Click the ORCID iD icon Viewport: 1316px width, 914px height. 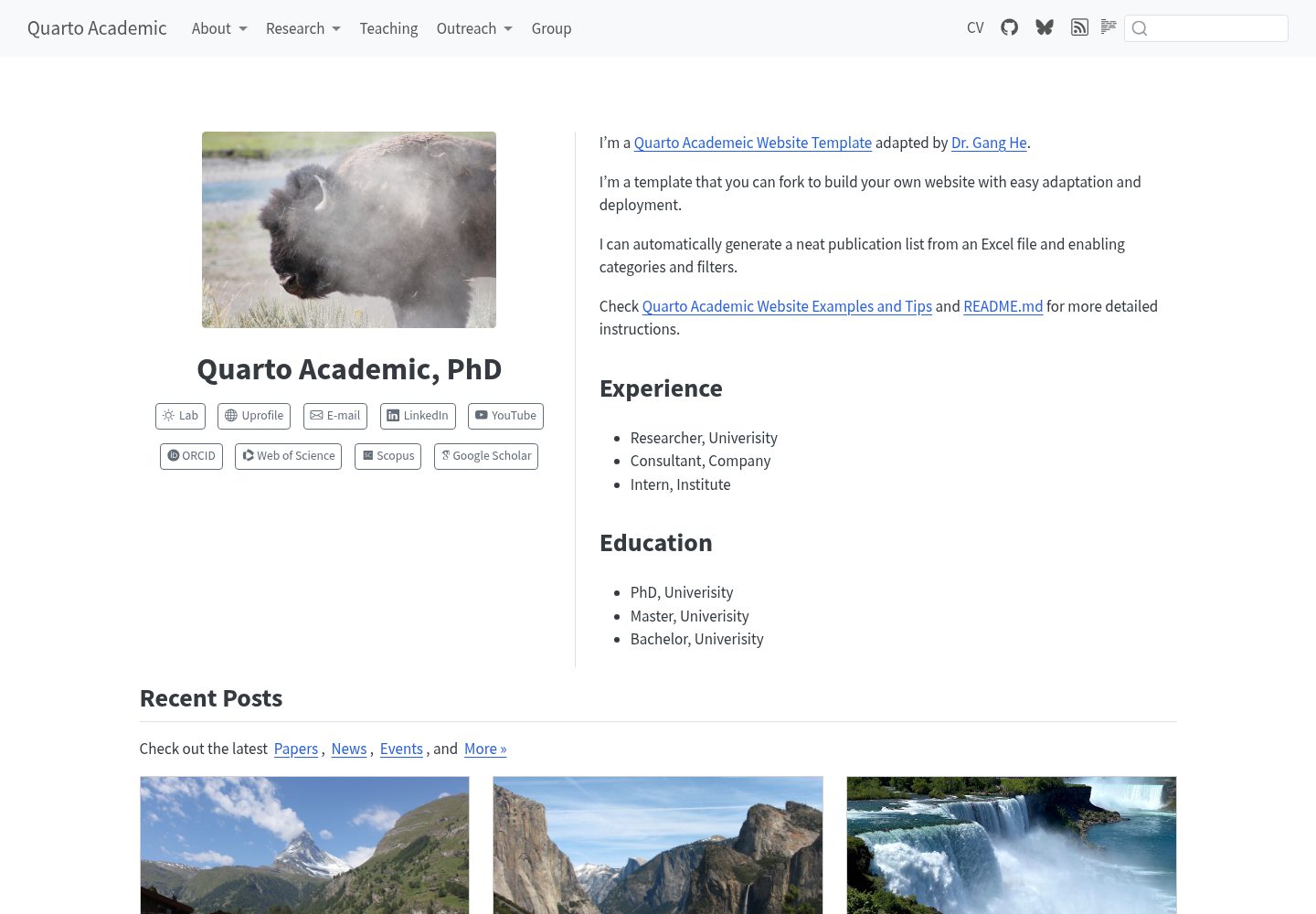(x=173, y=455)
